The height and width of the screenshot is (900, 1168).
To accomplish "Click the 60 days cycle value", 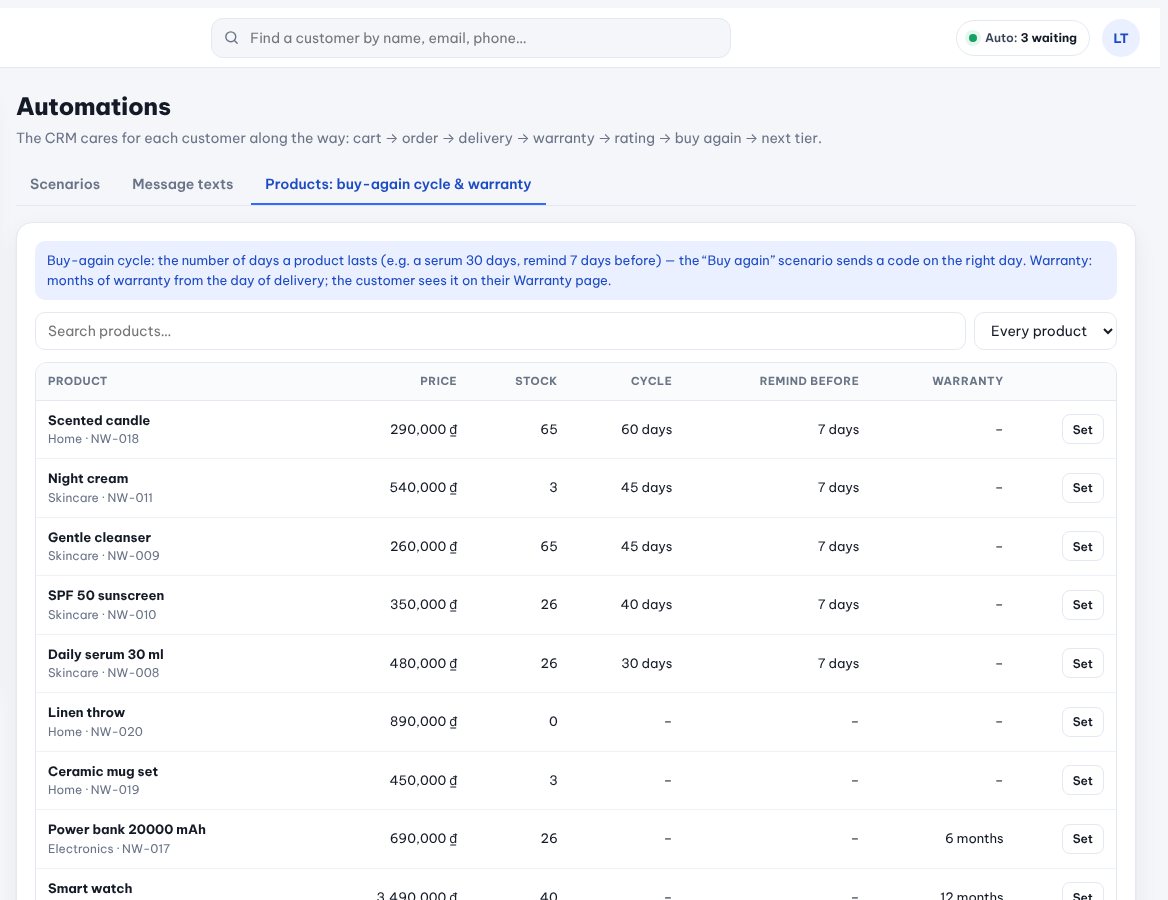I will (x=647, y=429).
